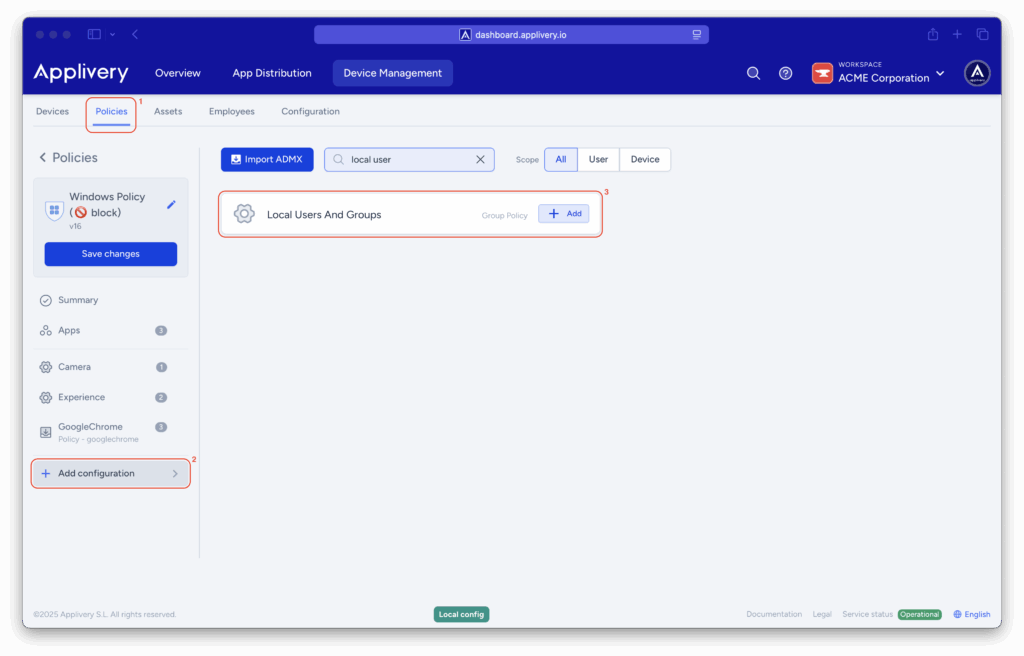This screenshot has height=656, width=1024.
Task: Click the Apps sidebar icon
Action: (46, 331)
